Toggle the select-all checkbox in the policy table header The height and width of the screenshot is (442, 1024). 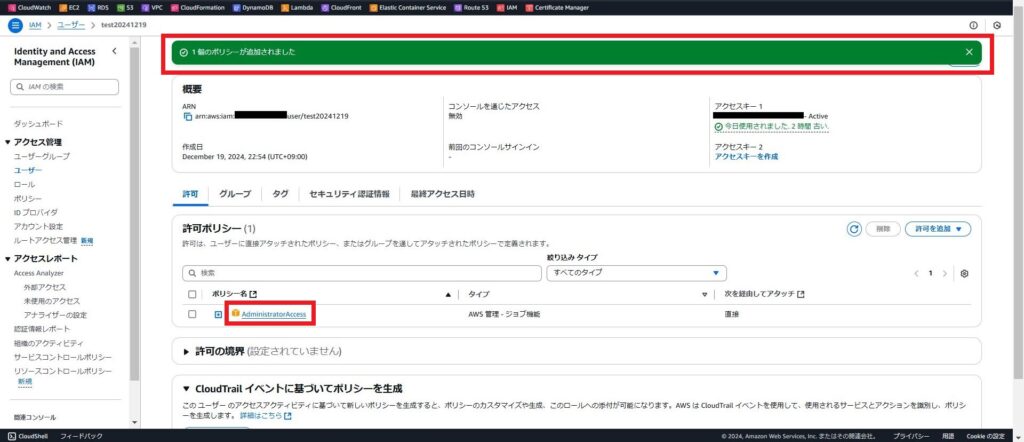193,294
